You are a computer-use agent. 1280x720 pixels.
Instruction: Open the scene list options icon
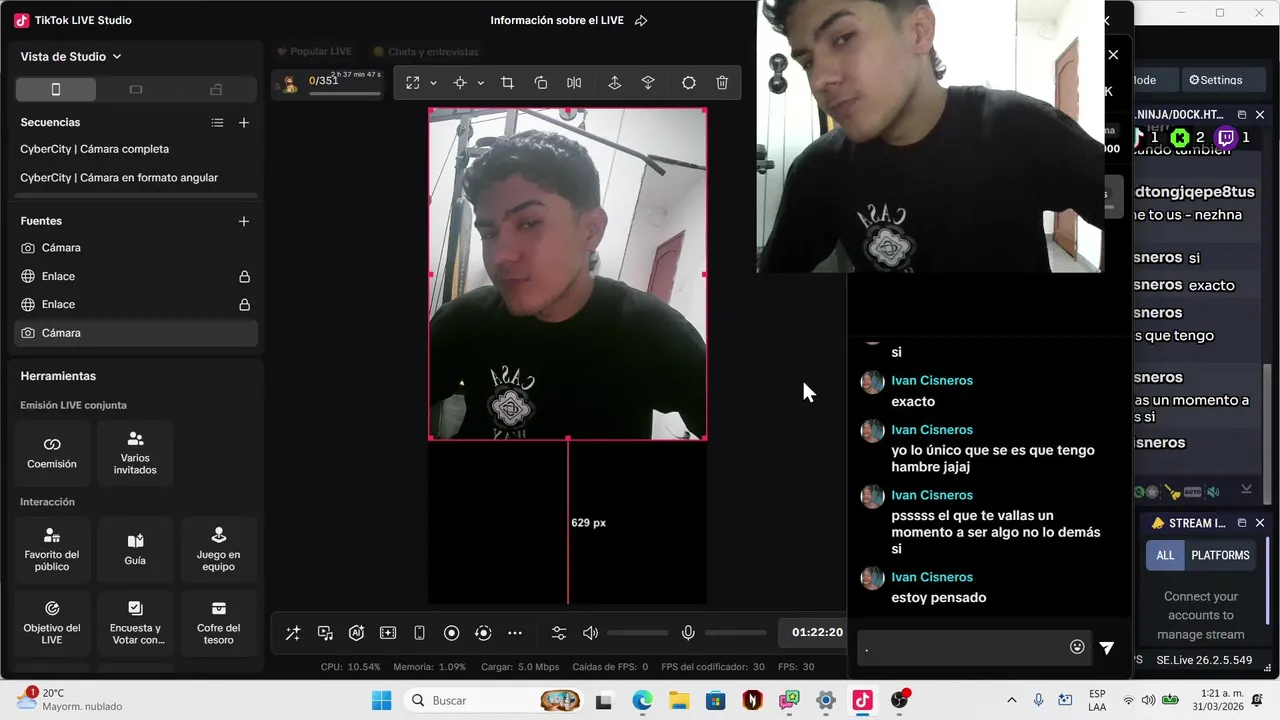tap(217, 122)
